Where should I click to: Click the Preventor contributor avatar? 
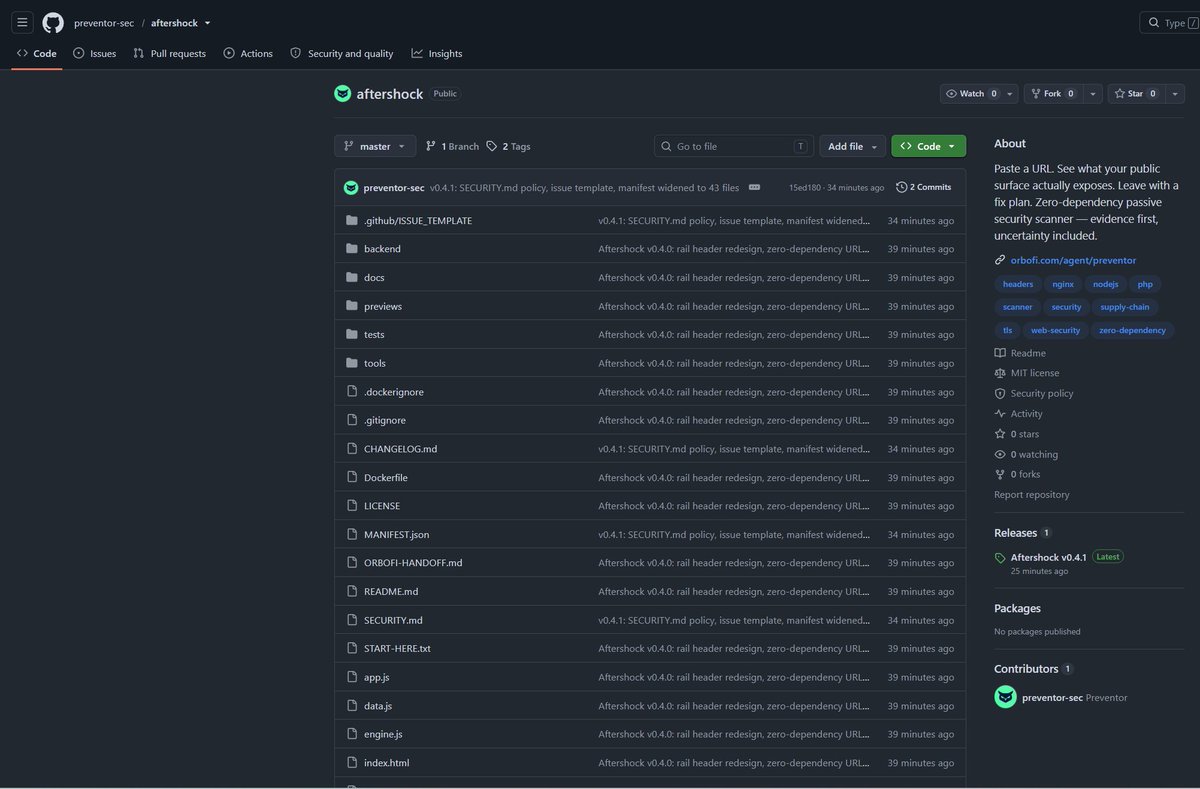tap(1005, 697)
